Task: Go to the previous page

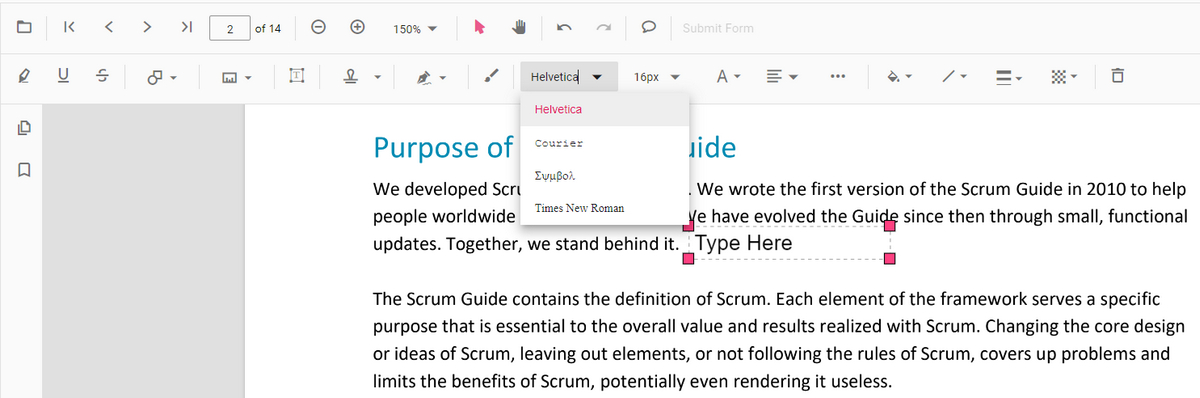Action: (108, 28)
